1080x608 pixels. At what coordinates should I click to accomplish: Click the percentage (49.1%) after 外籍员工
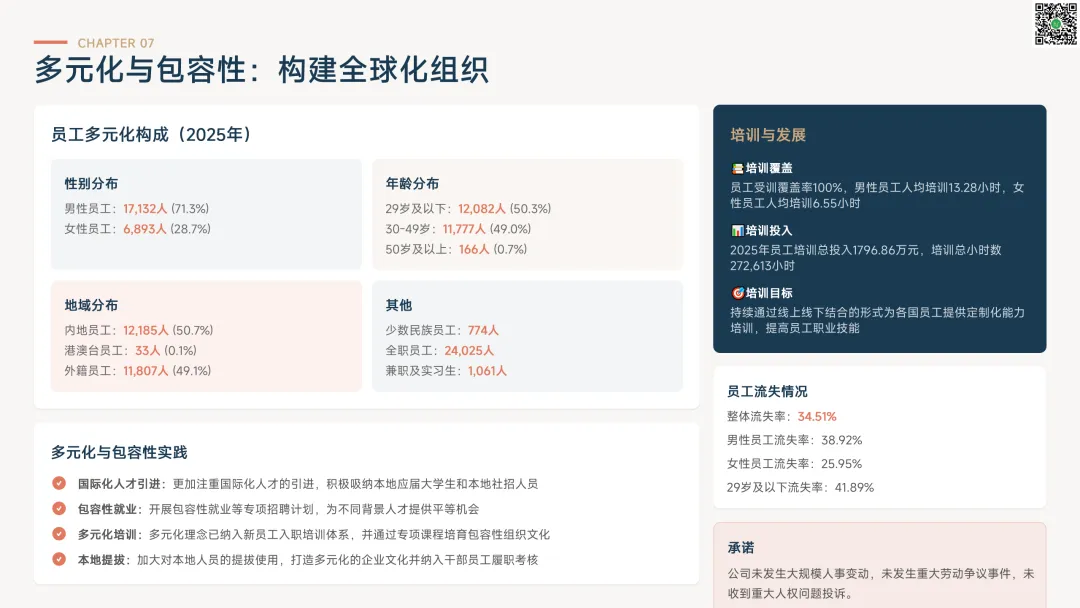[191, 370]
